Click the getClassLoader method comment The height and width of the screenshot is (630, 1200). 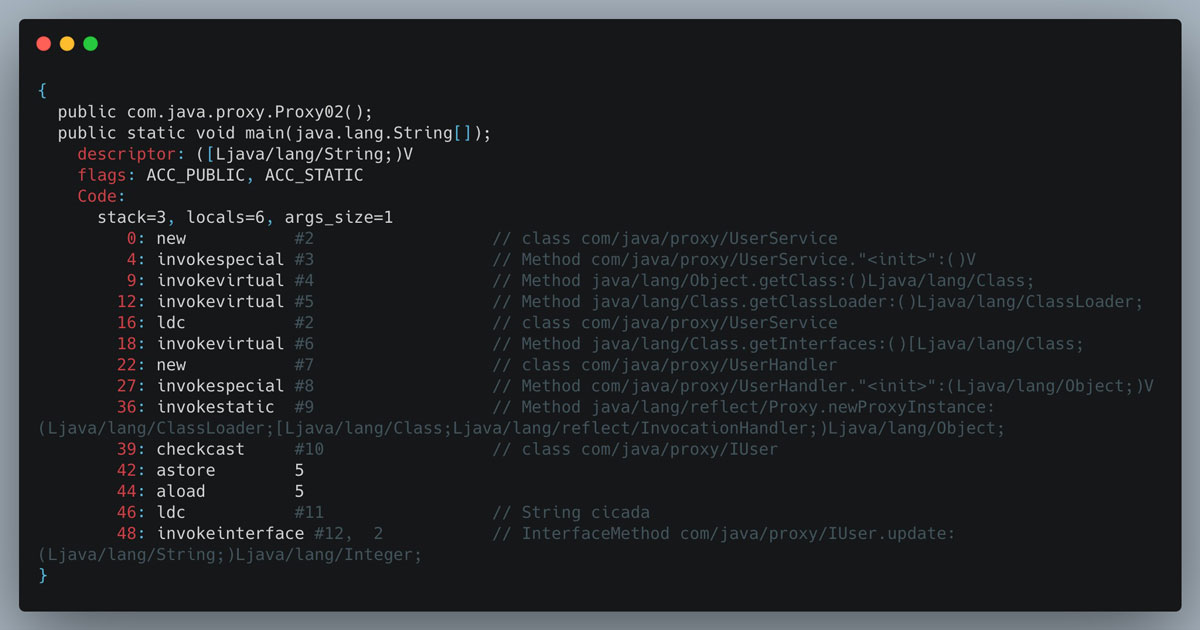click(x=831, y=302)
